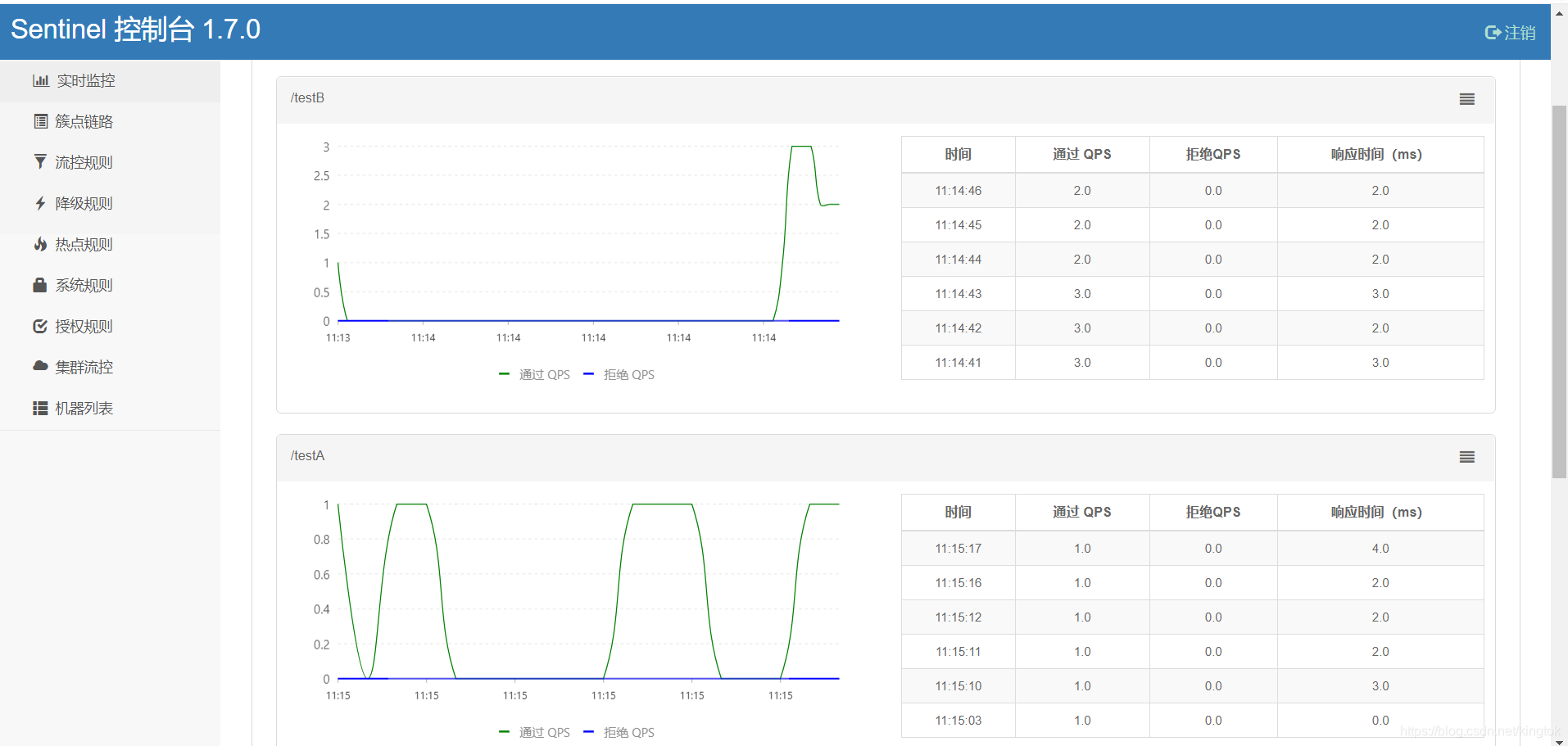The height and width of the screenshot is (746, 1568).
Task: Click the 11:14:42 time cell
Action: [958, 328]
